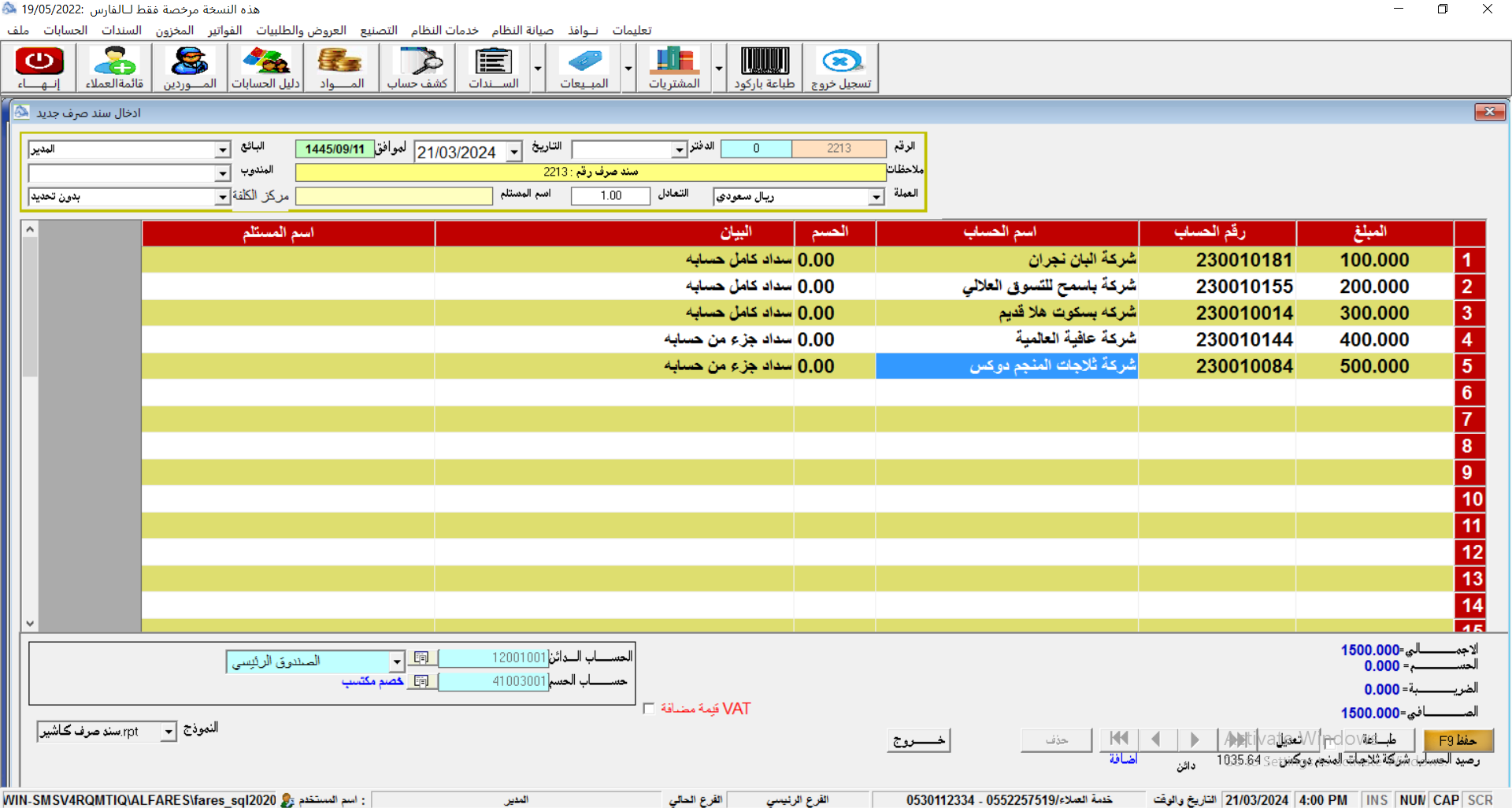Open the الصندوق الرئيسي account dropdown

[x=397, y=662]
